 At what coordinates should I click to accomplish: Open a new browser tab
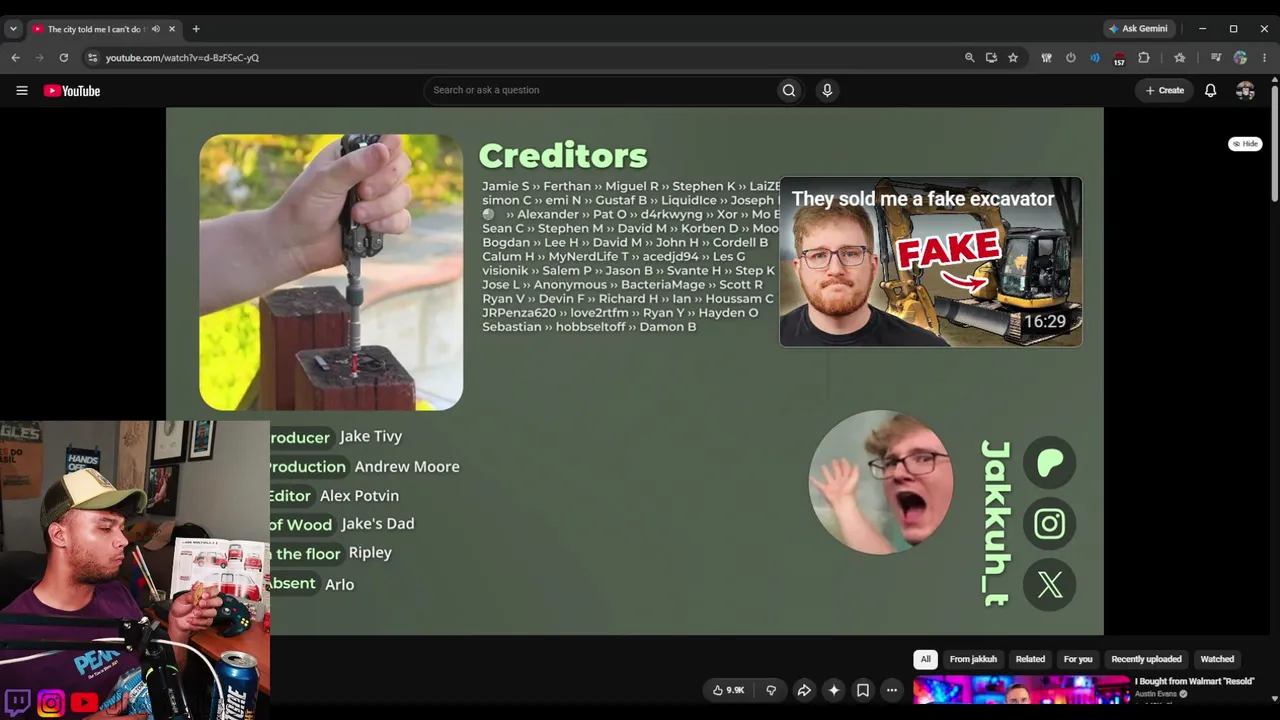tap(196, 29)
